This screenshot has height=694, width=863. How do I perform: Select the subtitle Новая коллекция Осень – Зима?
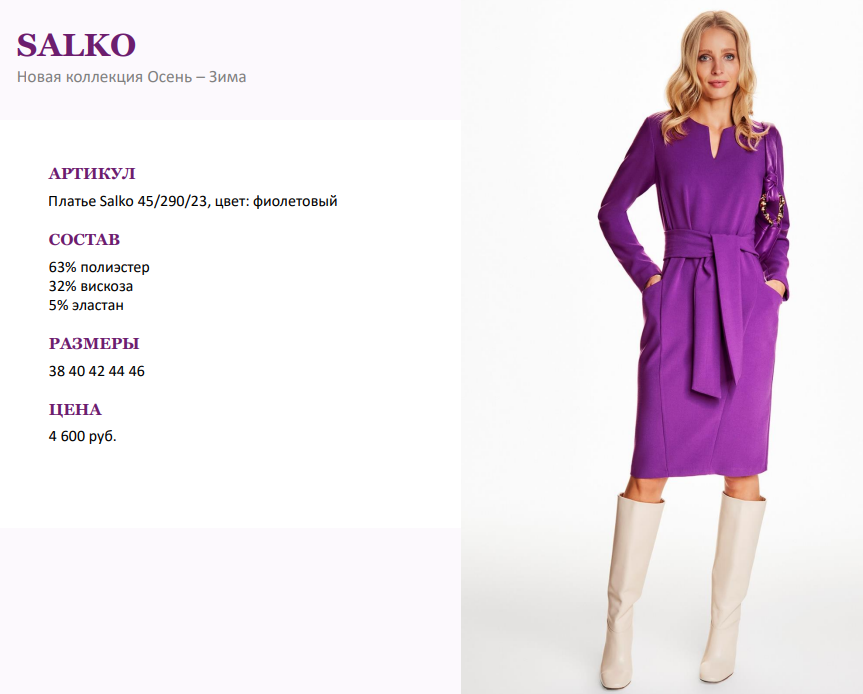132,76
